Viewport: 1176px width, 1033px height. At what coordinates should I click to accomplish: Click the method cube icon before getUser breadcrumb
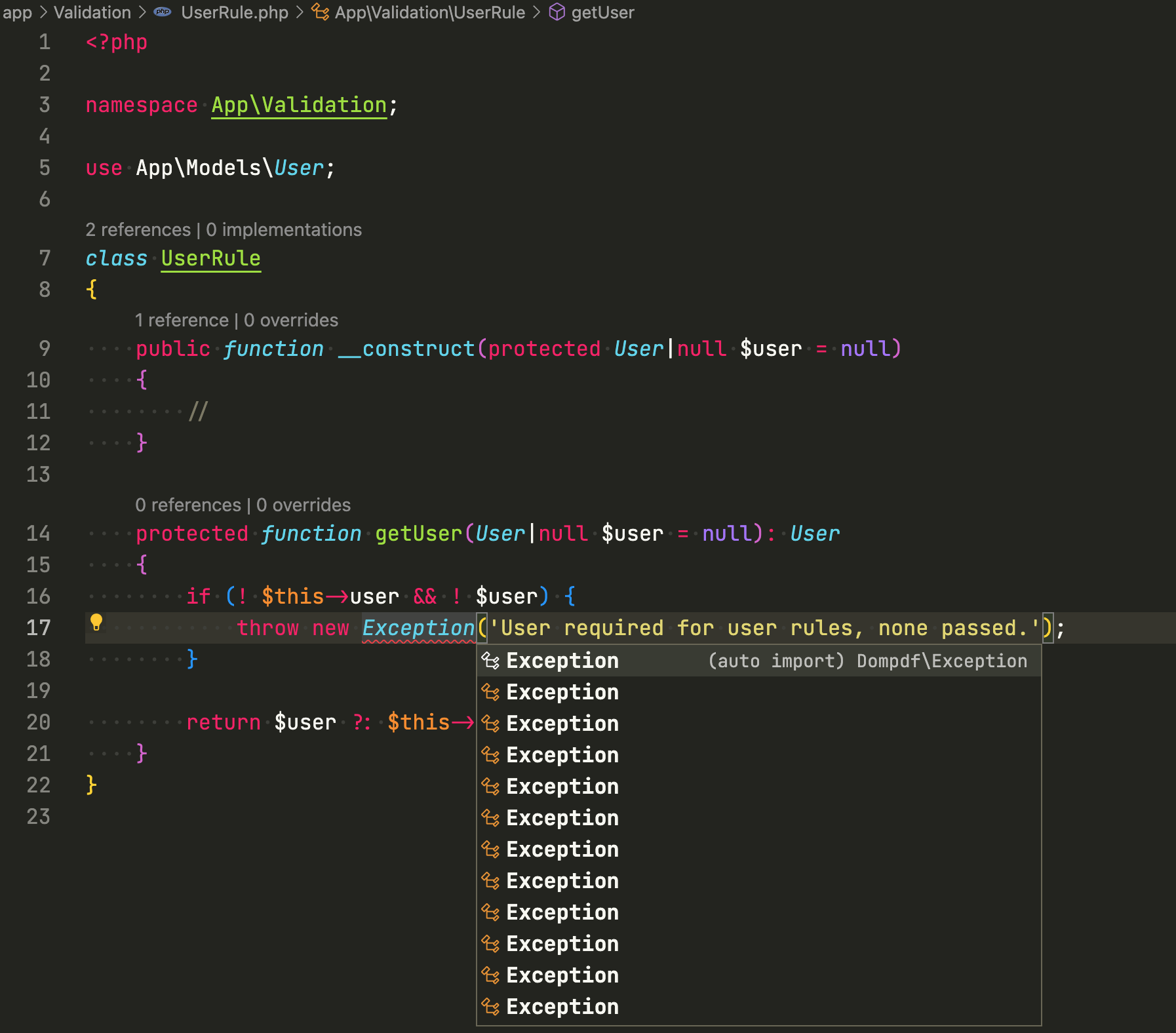tap(557, 12)
